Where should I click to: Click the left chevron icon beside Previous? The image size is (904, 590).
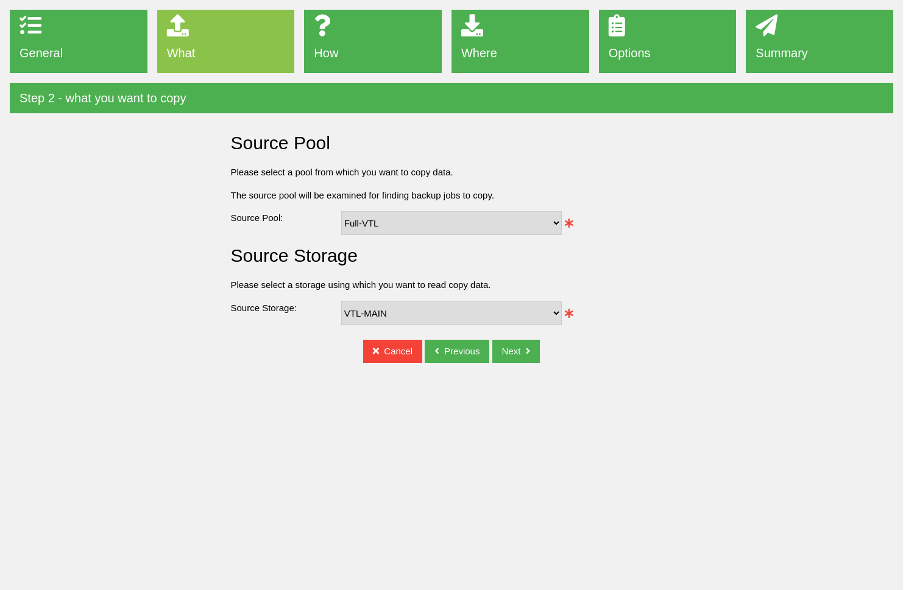[x=437, y=351]
